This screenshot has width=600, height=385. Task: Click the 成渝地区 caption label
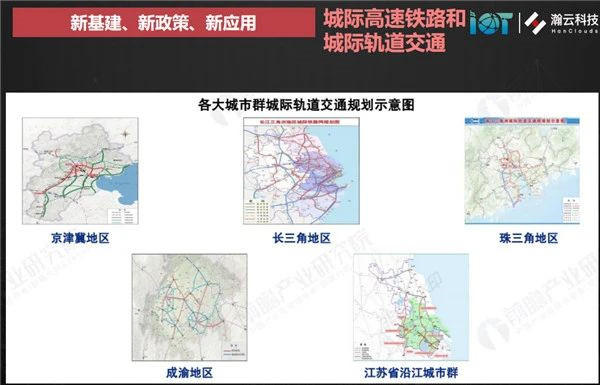tap(189, 372)
